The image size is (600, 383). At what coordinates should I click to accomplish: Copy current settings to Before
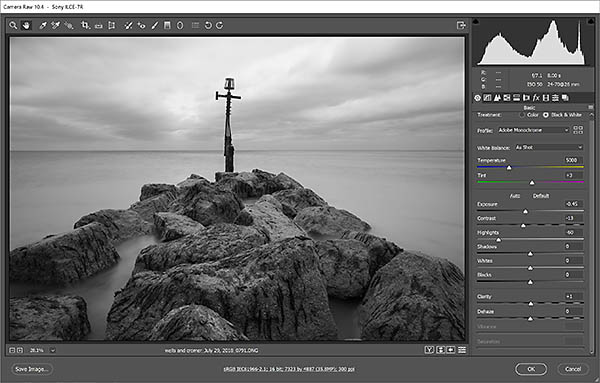tap(451, 350)
